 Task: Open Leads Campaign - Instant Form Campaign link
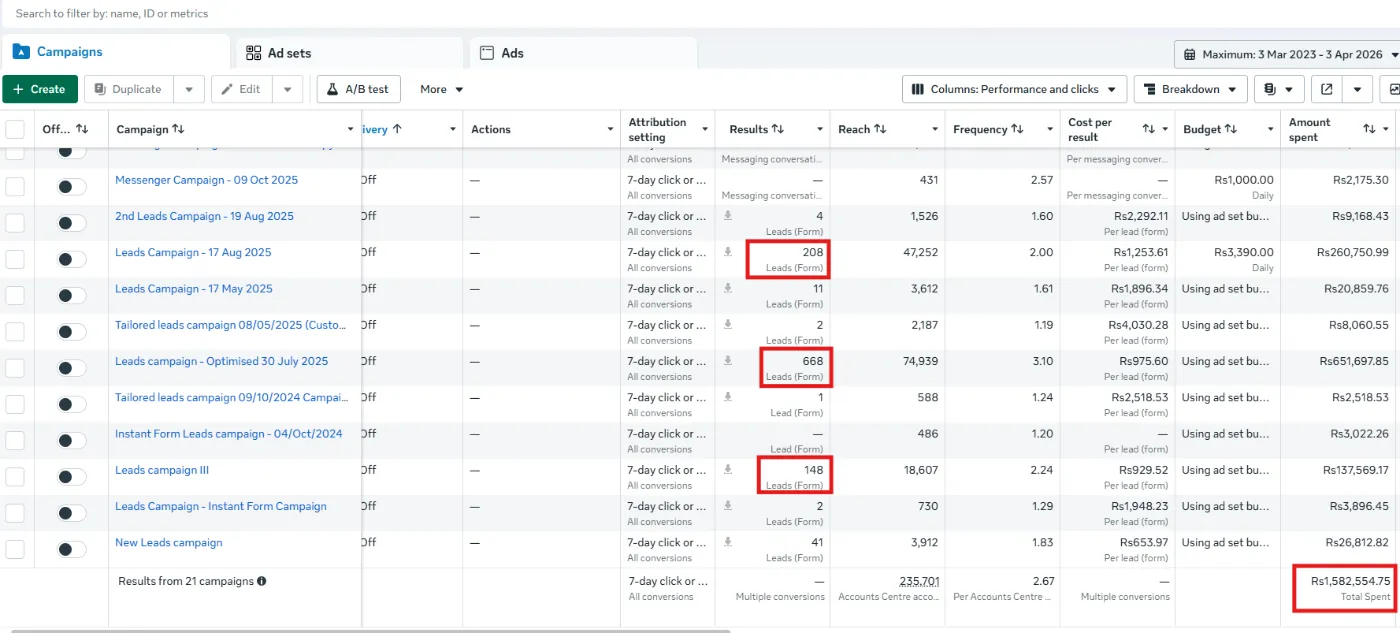coord(221,506)
